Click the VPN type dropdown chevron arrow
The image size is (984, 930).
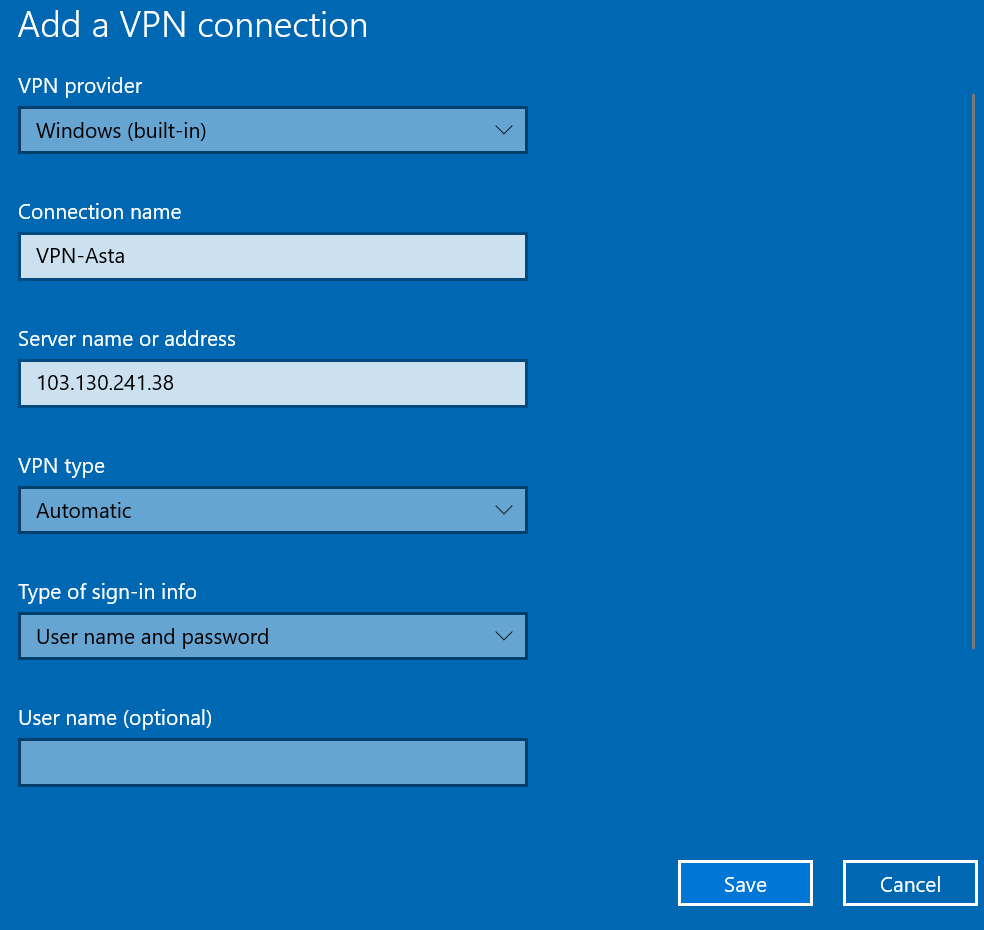503,510
